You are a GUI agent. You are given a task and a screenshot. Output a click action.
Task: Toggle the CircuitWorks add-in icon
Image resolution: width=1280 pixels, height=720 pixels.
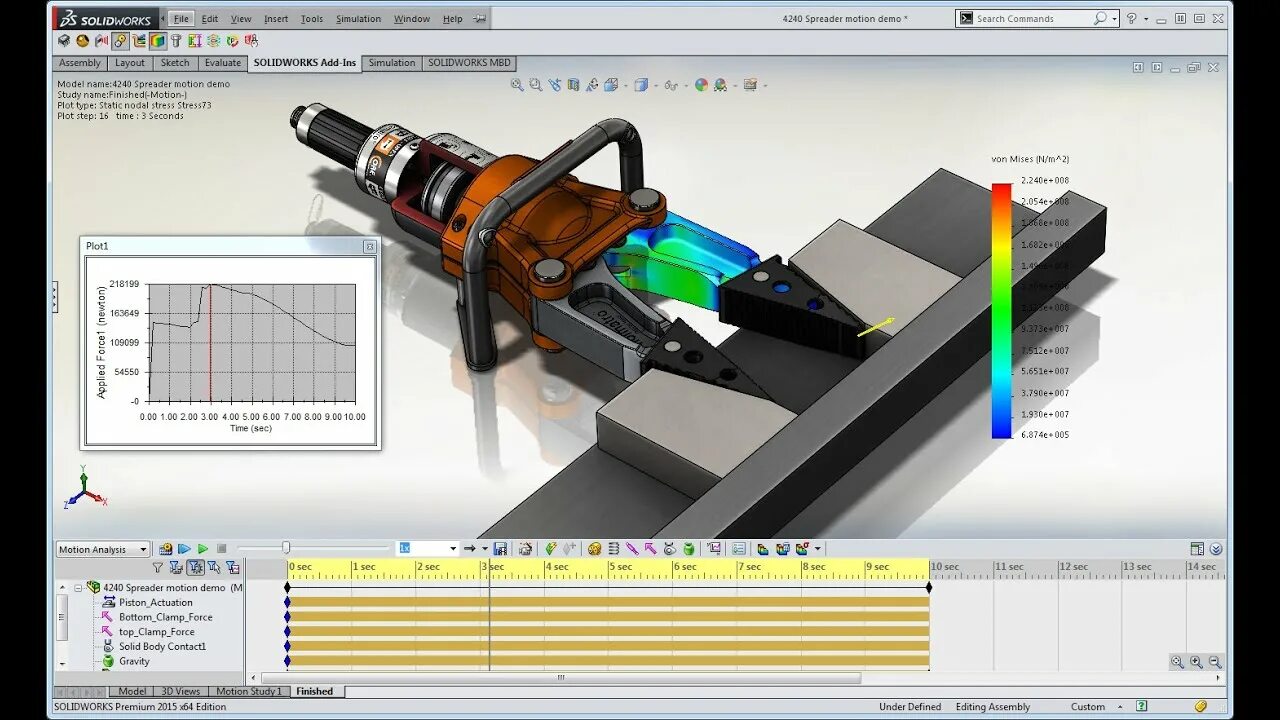(x=64, y=41)
